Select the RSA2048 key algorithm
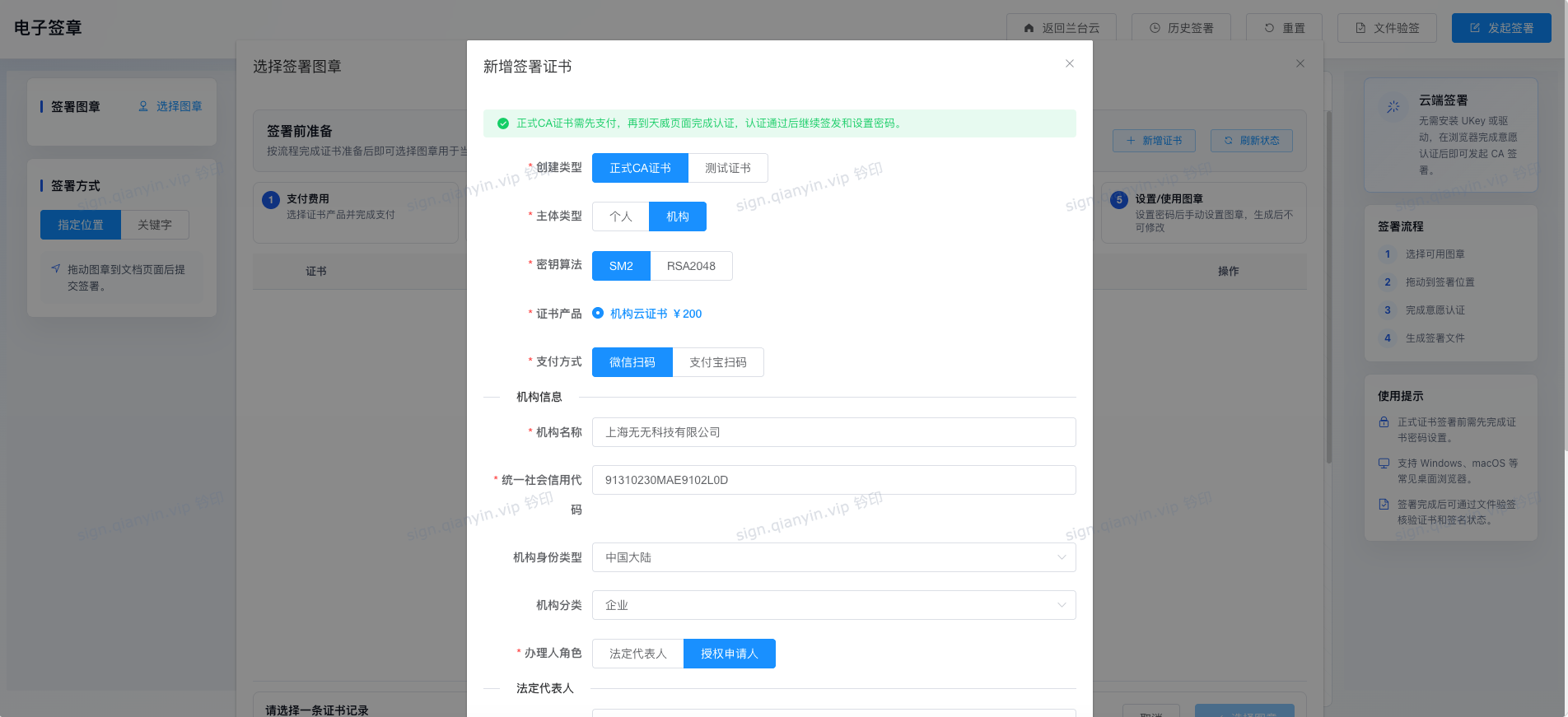 [691, 266]
